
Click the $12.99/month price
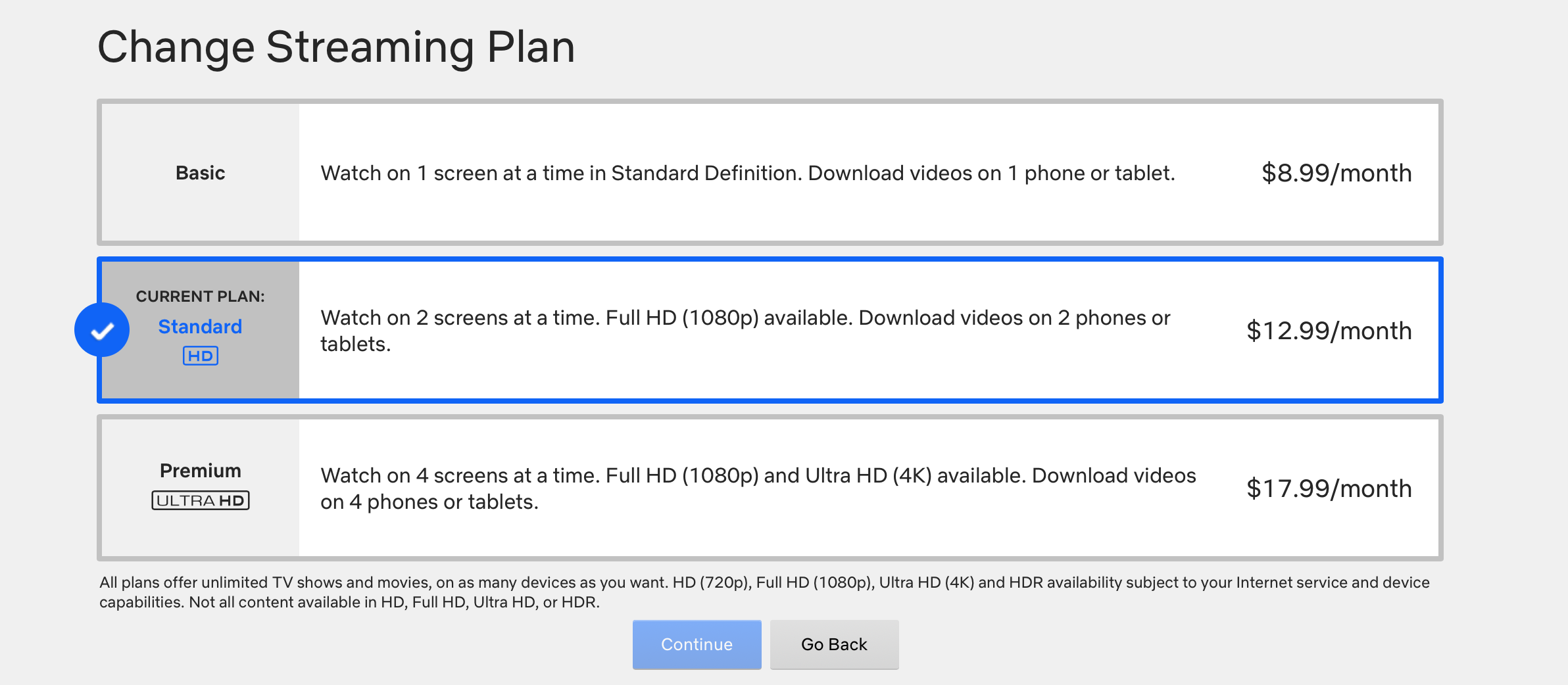(x=1329, y=331)
